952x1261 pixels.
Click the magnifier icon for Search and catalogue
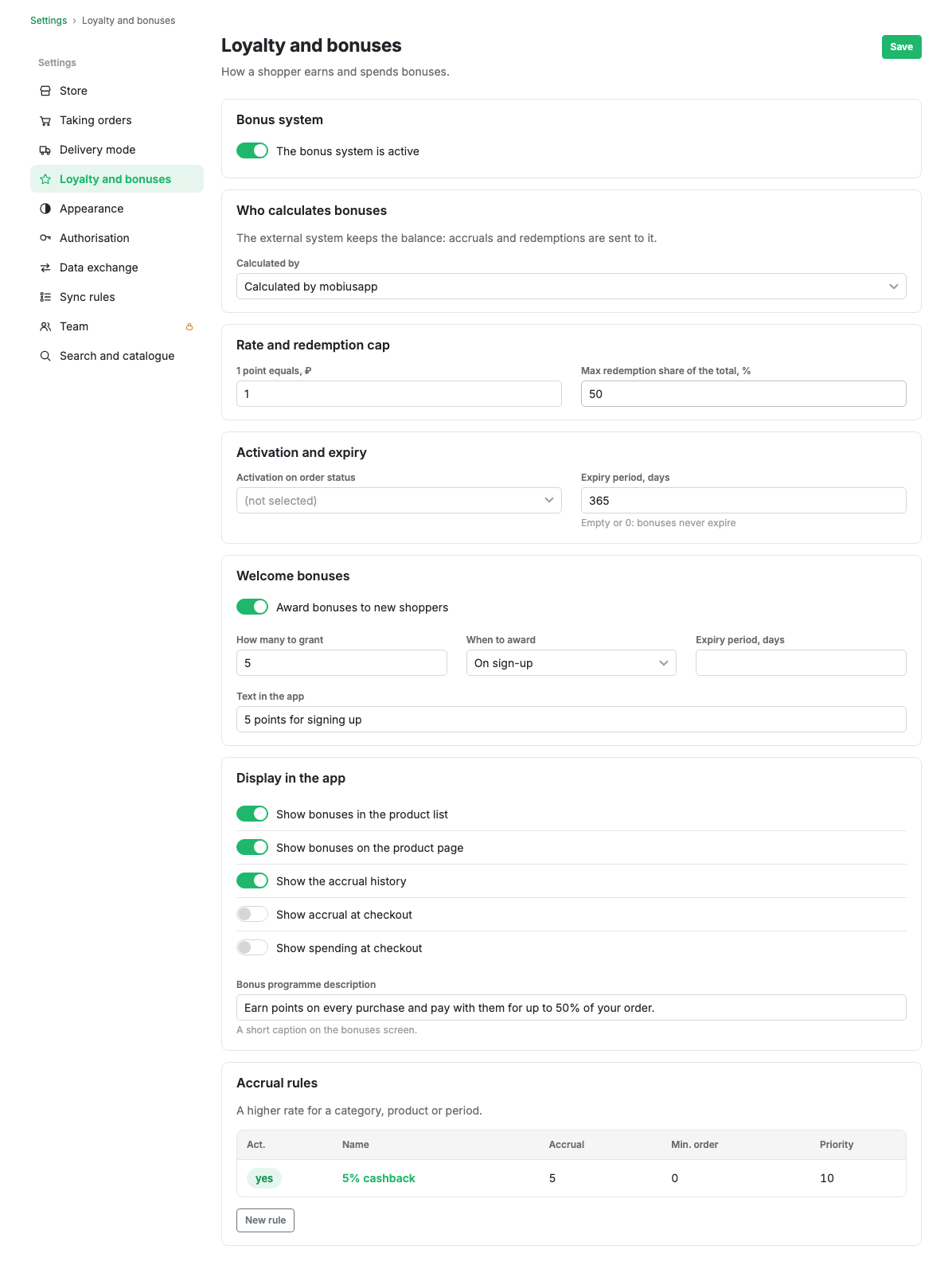[45, 356]
